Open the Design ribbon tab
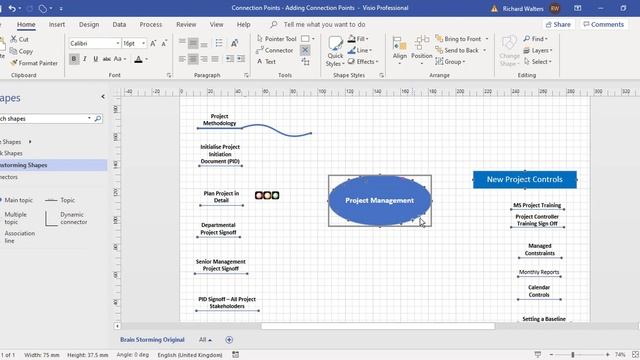This screenshot has width=640, height=360. 89,24
